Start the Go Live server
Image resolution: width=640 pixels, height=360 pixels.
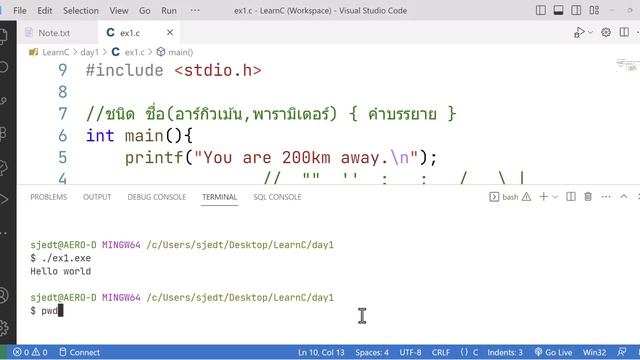click(553, 352)
